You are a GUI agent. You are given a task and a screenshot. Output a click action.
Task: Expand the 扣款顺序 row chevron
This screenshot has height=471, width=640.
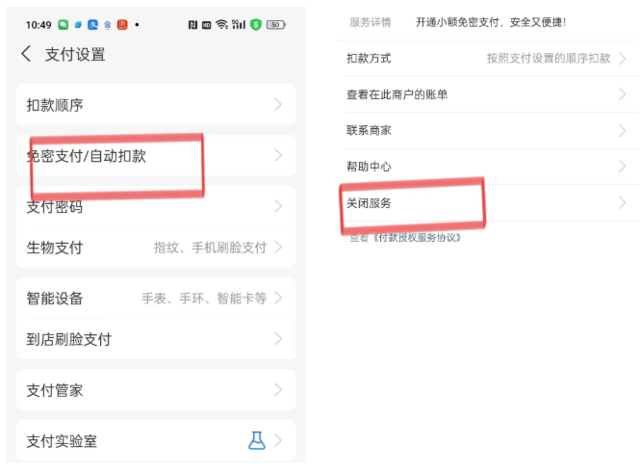pyautogui.click(x=278, y=105)
